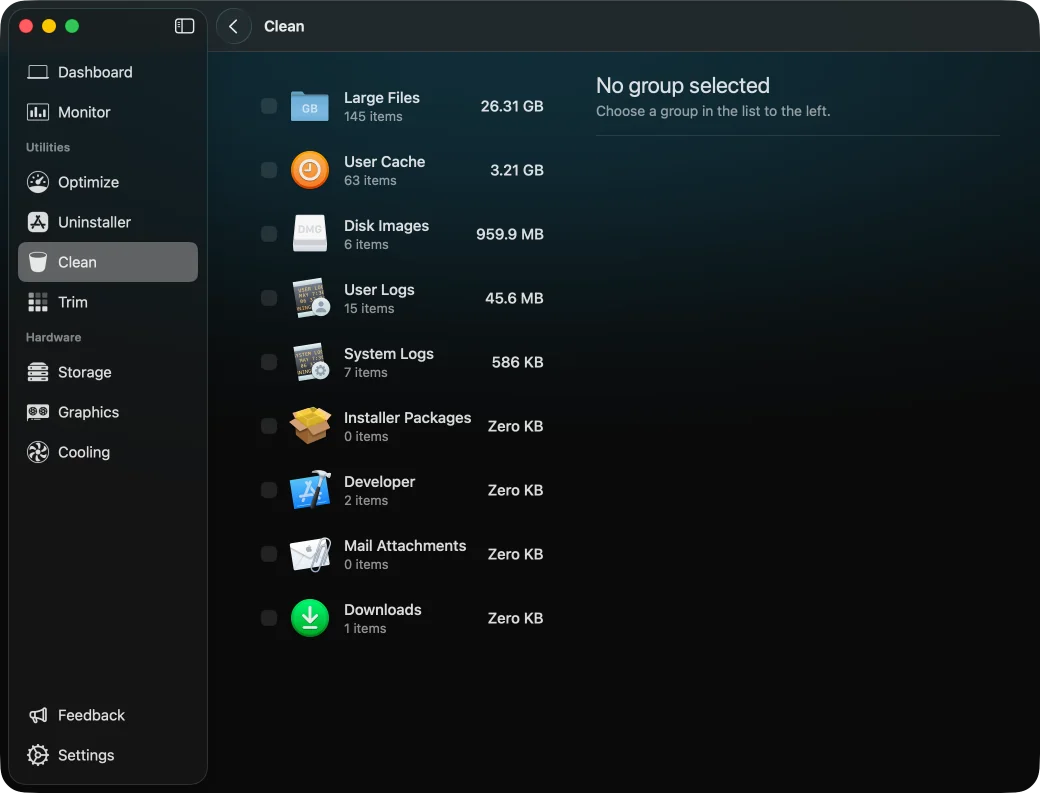This screenshot has width=1040, height=793.
Task: Open the Settings gear icon
Action: 38,755
